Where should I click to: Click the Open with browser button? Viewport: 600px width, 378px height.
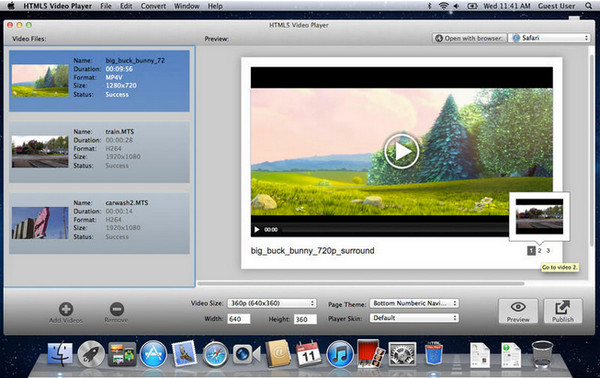point(470,38)
